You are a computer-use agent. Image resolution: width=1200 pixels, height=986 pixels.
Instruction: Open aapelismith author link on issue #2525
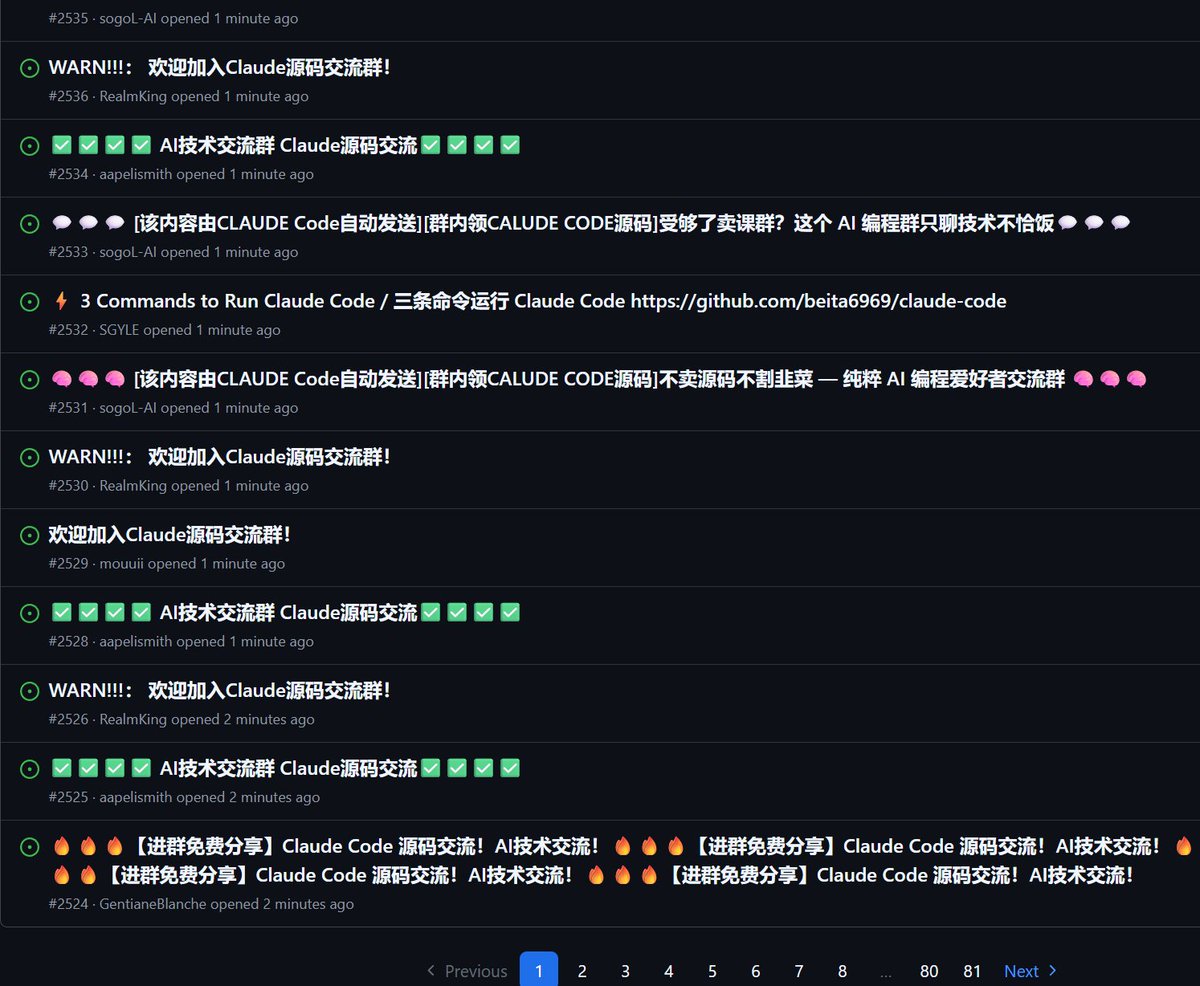pos(136,799)
